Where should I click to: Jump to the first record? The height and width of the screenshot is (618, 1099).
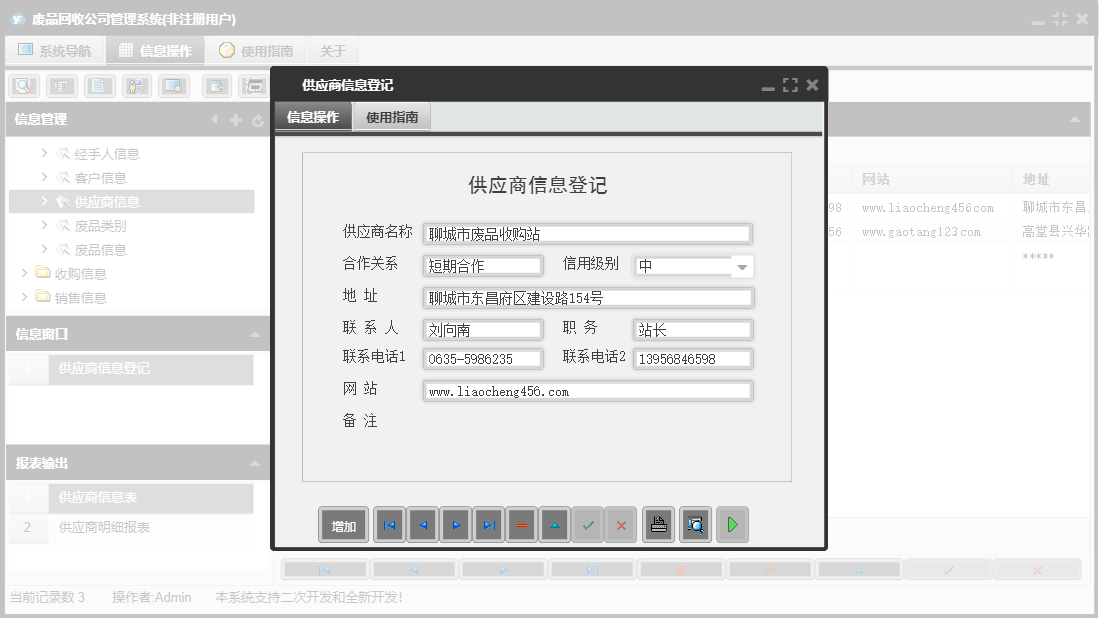coord(389,524)
